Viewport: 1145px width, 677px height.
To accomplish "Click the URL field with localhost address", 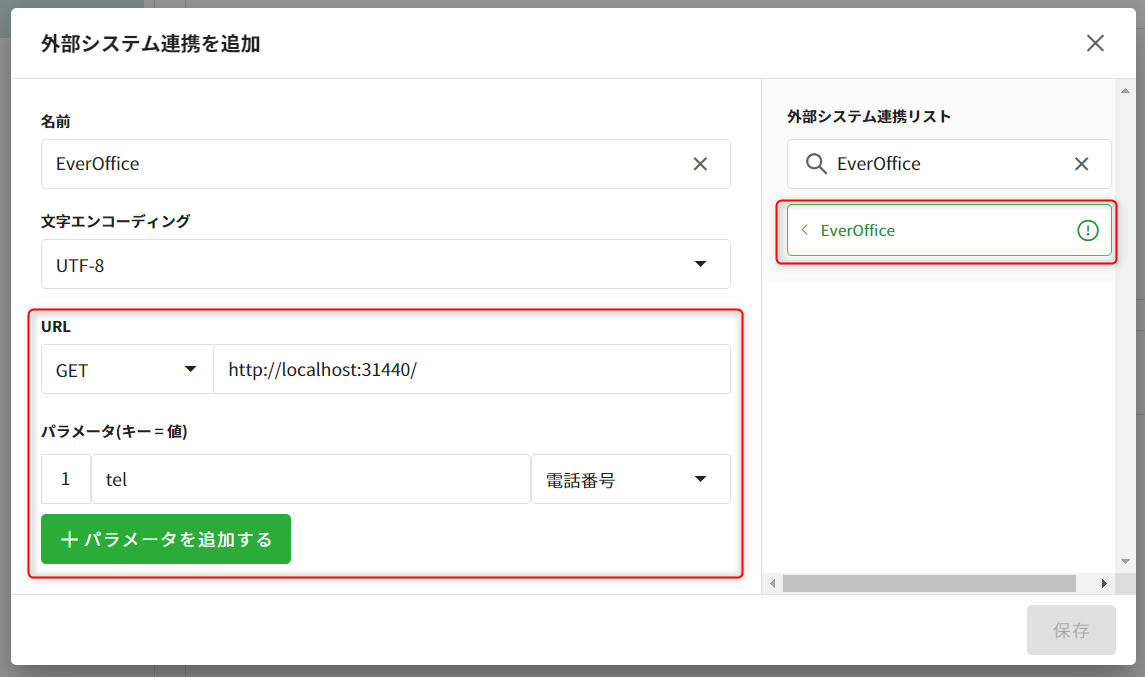I will pyautogui.click(x=470, y=370).
